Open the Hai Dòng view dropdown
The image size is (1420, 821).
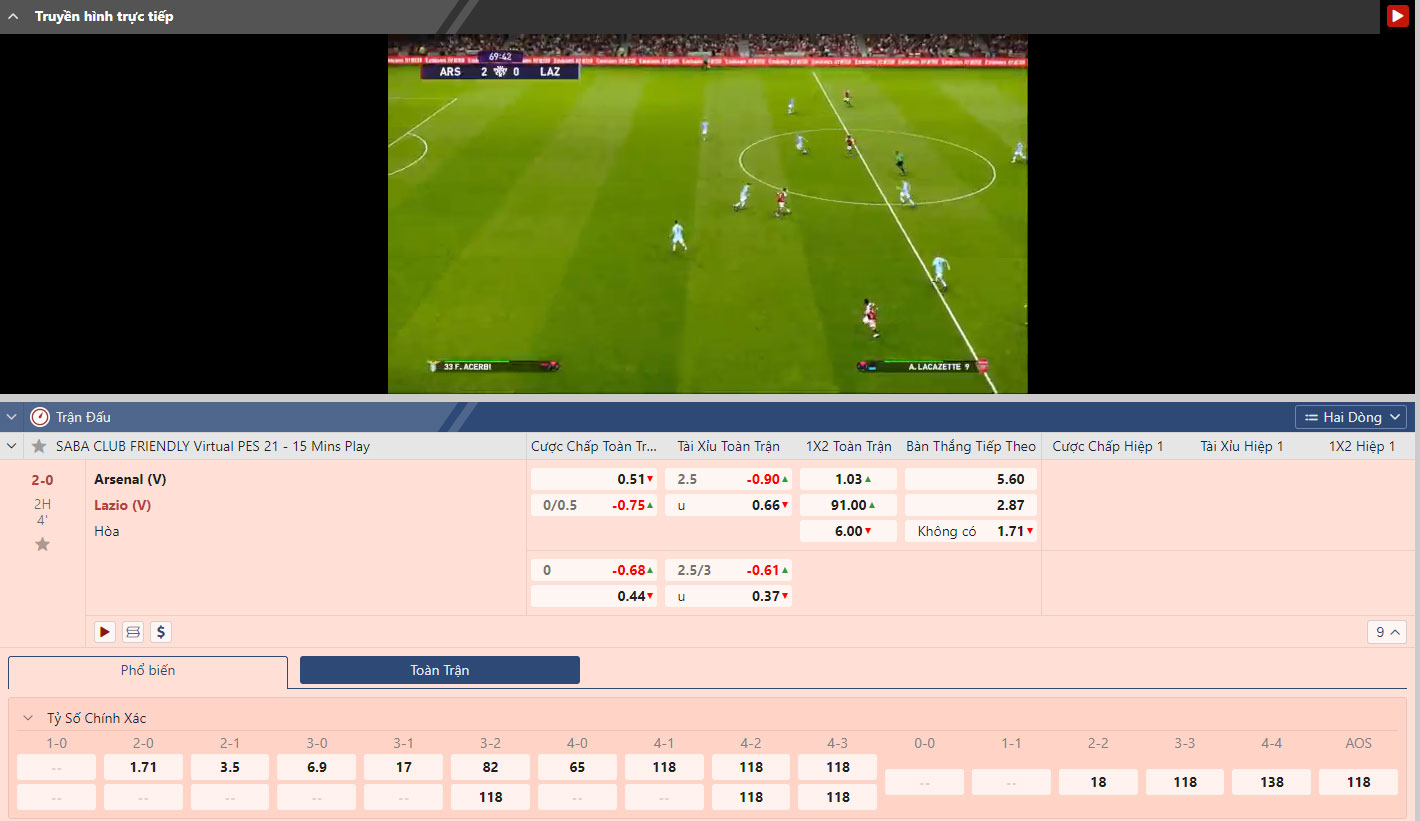1351,417
